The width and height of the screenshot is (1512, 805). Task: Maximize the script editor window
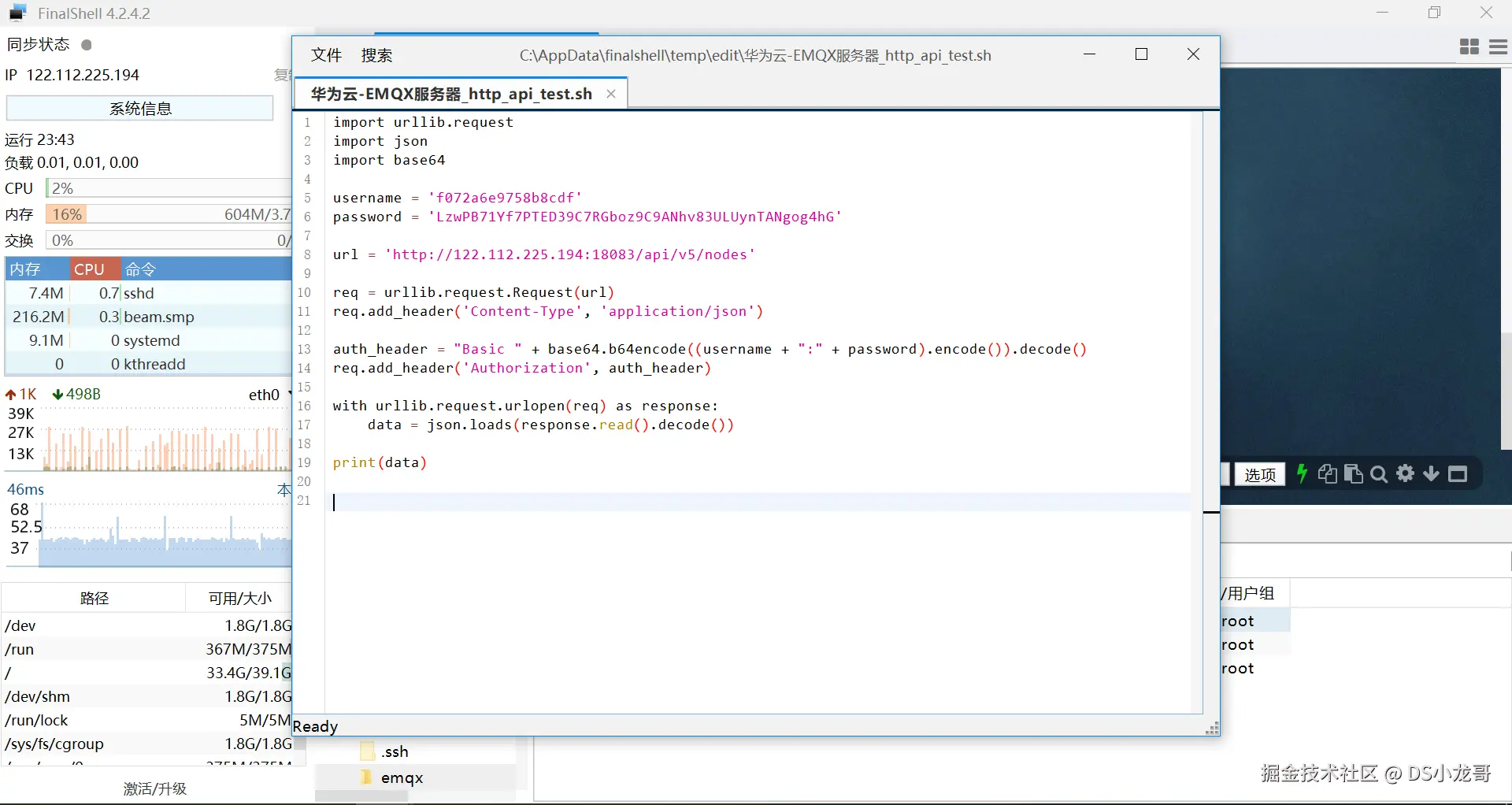[1141, 54]
